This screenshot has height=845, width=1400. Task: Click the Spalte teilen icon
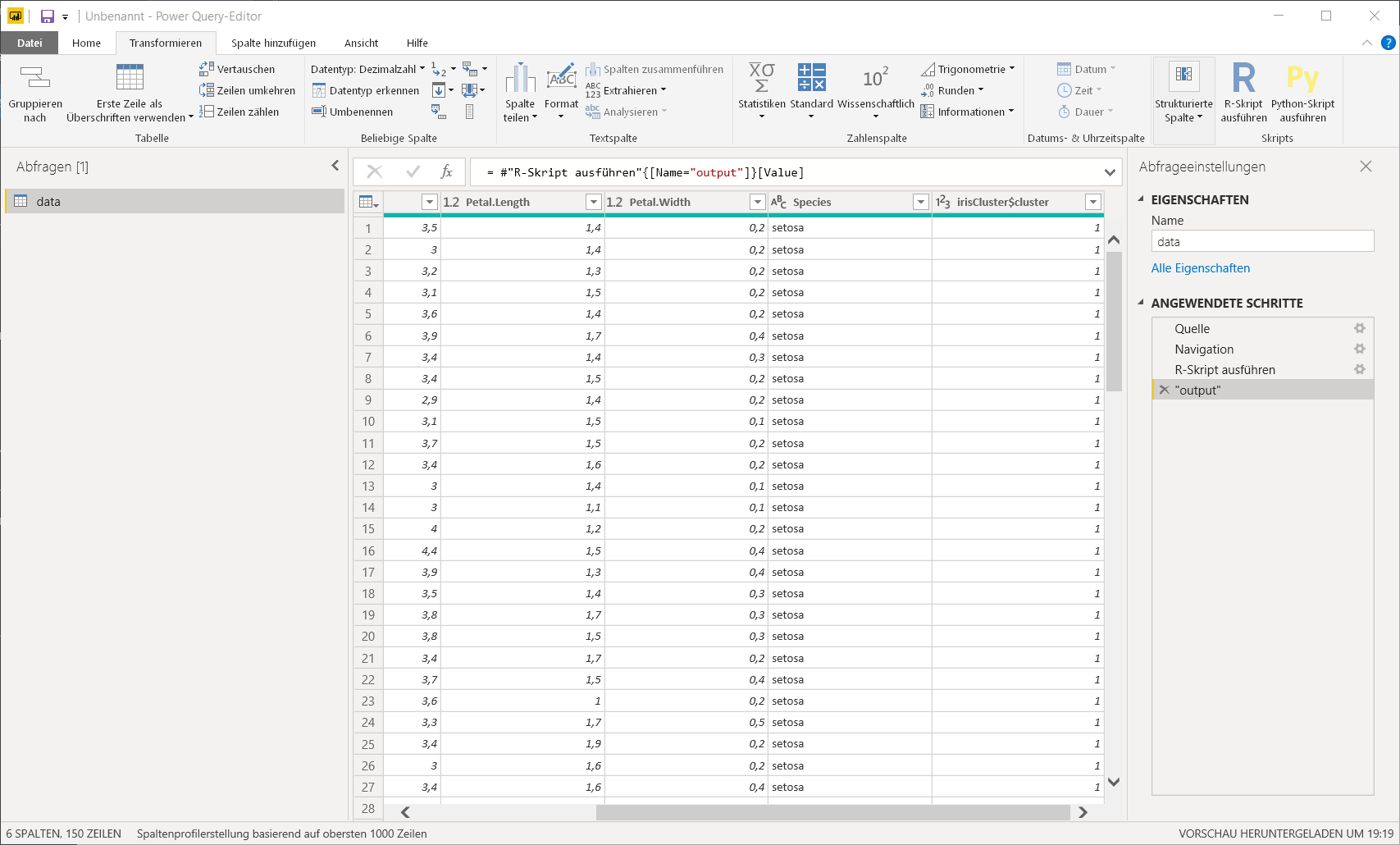[x=520, y=78]
